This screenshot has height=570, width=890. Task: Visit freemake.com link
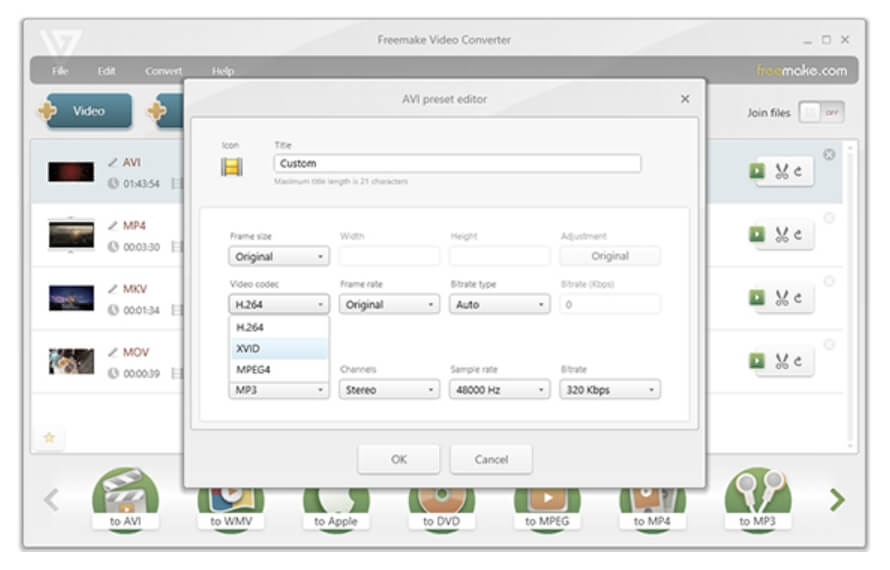pos(801,71)
